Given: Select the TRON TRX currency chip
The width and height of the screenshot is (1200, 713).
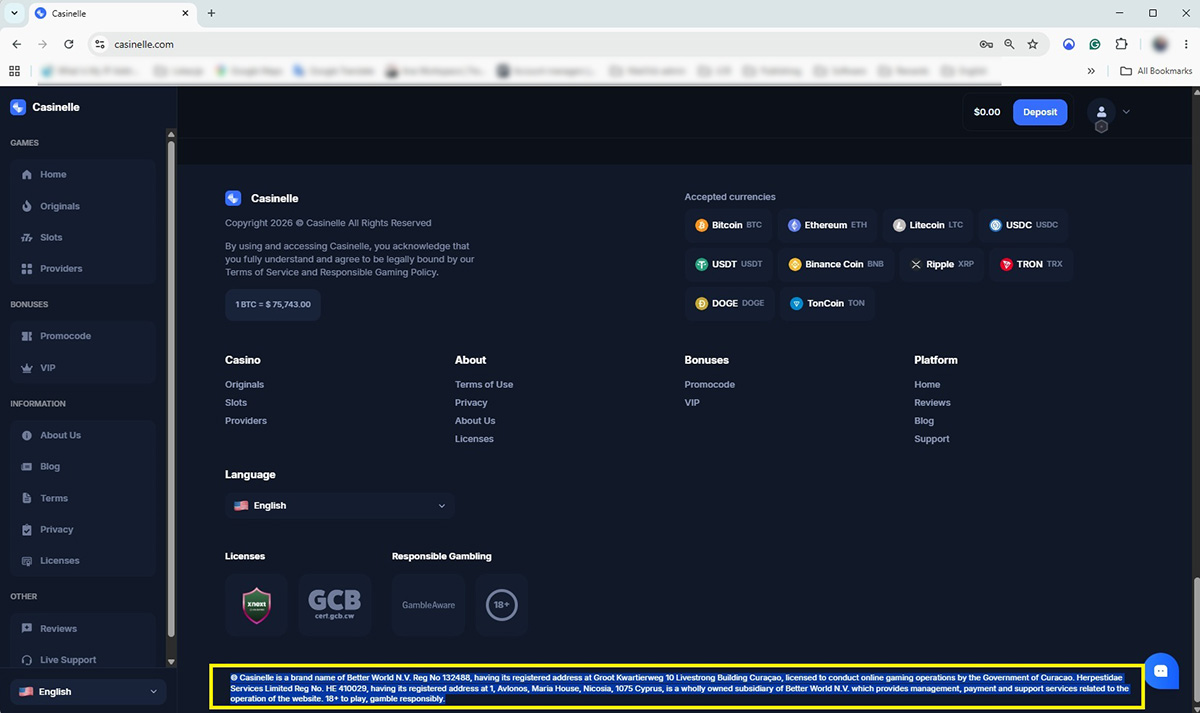Looking at the screenshot, I should (x=1031, y=264).
